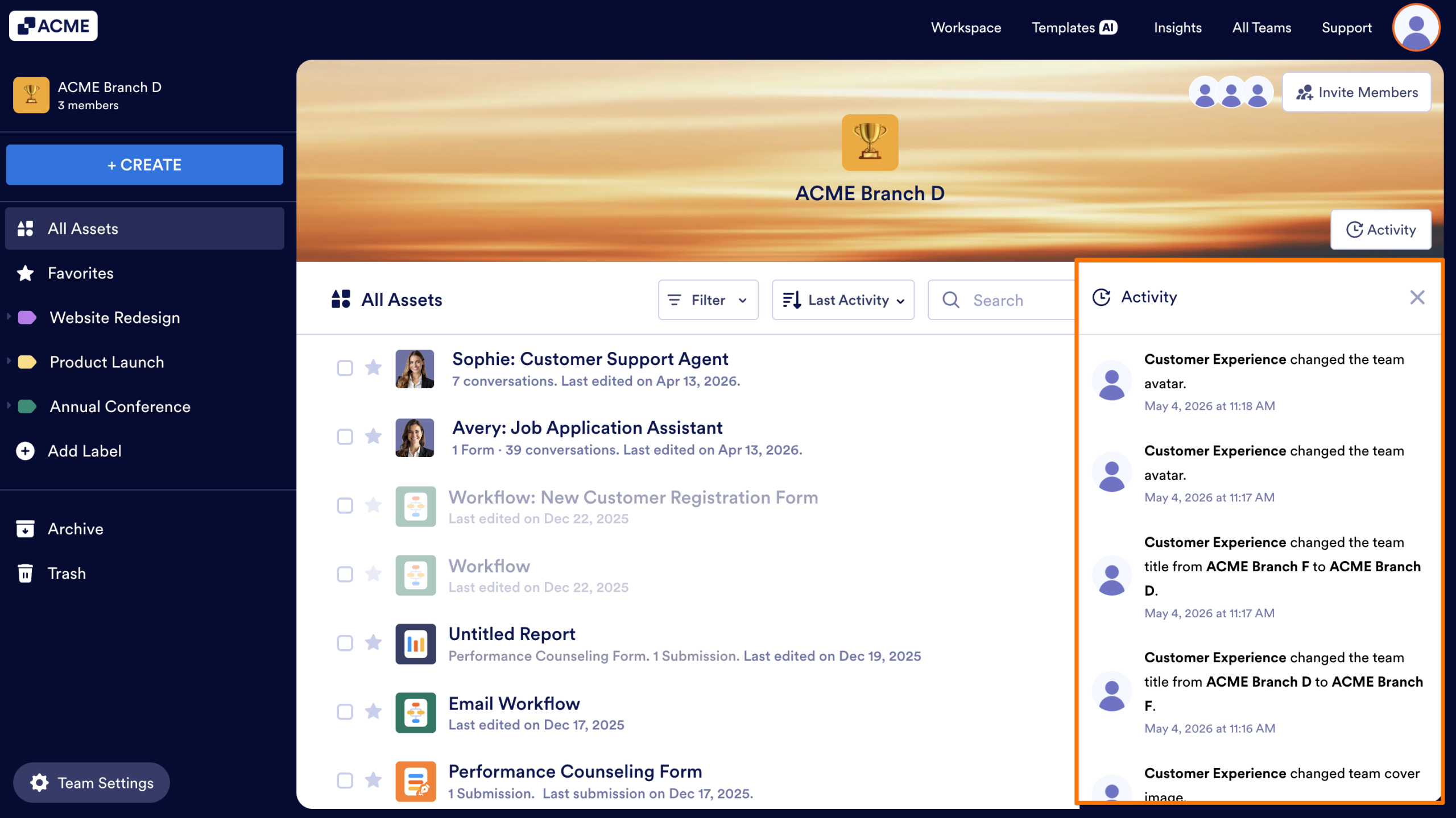Click the purple Website Redesign label swatch
The height and width of the screenshot is (818, 1456).
coord(27,317)
